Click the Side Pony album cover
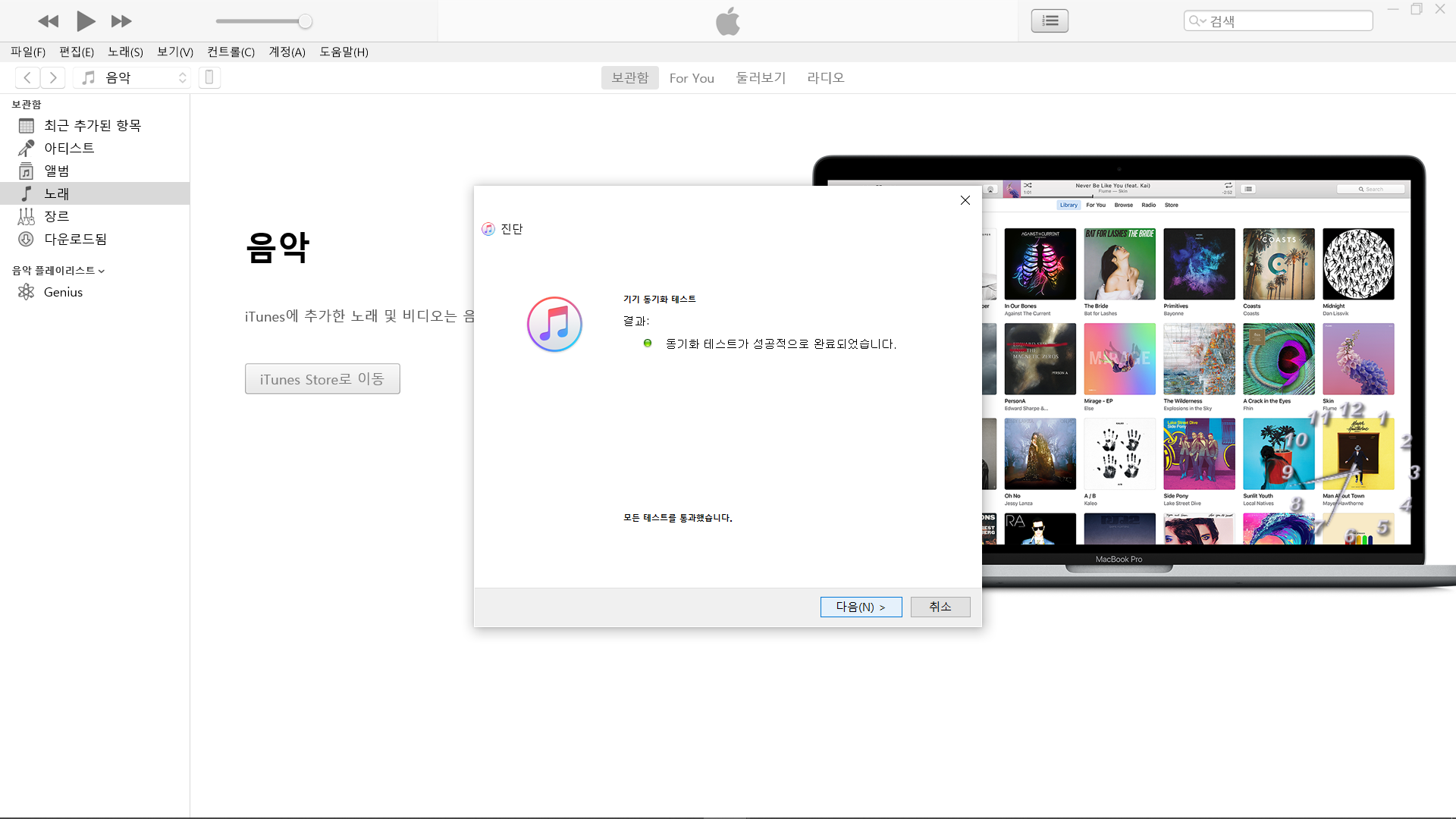Screen dimensions: 1456x819 [1199, 453]
